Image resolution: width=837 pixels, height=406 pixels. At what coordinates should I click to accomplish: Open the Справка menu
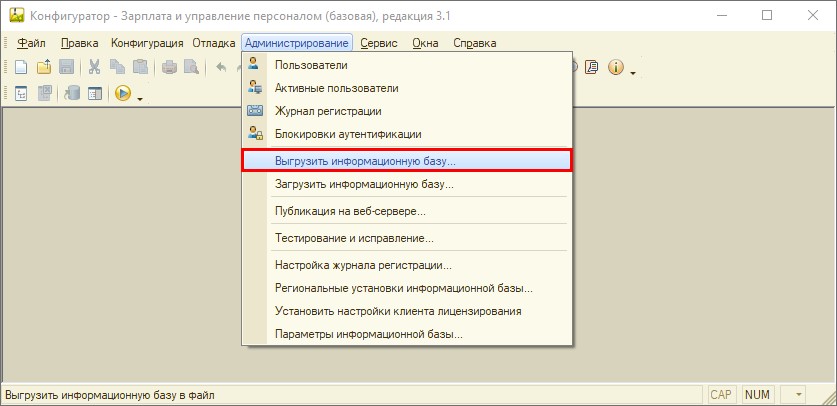tap(475, 43)
